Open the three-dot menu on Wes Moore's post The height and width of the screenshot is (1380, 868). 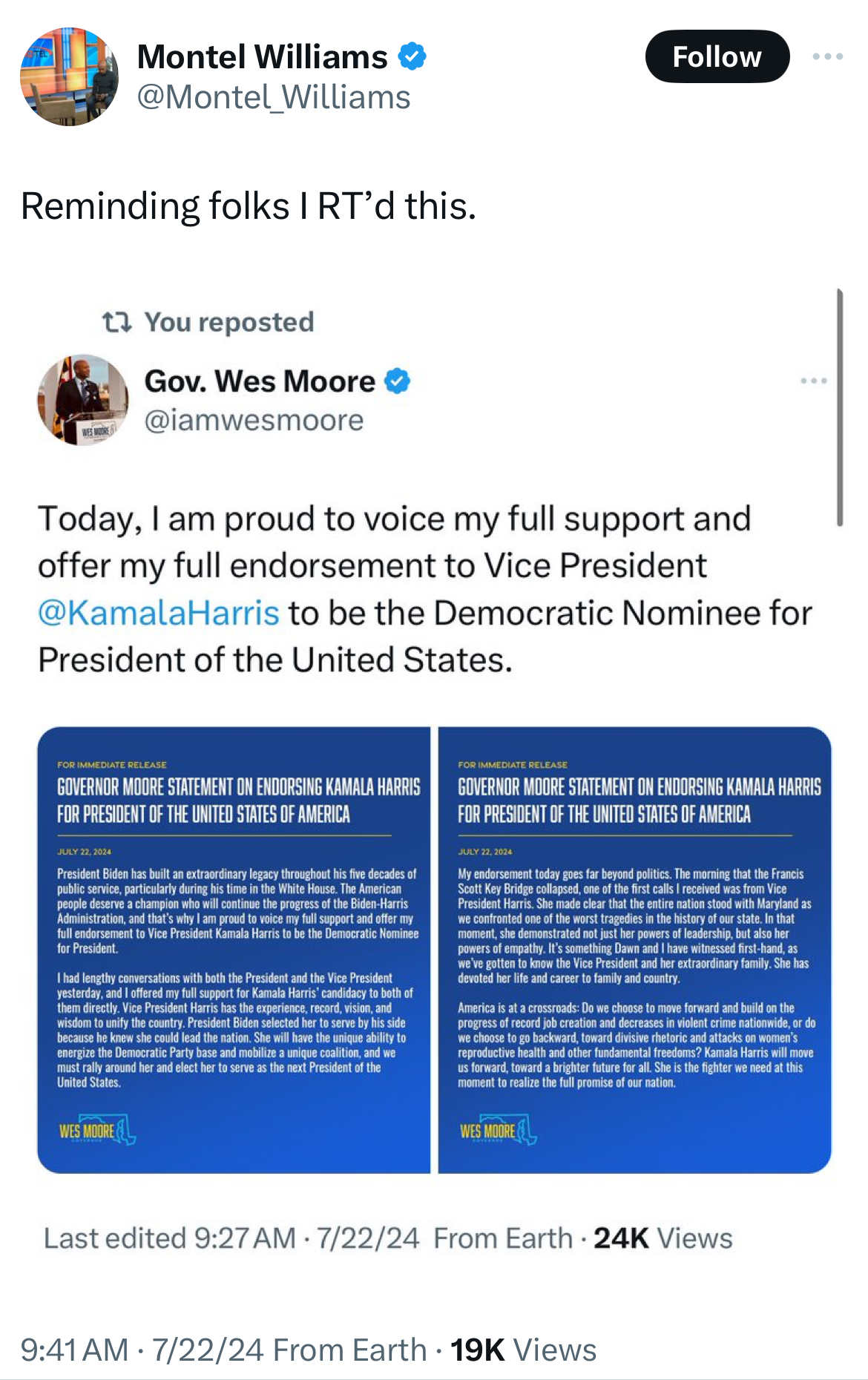click(813, 381)
